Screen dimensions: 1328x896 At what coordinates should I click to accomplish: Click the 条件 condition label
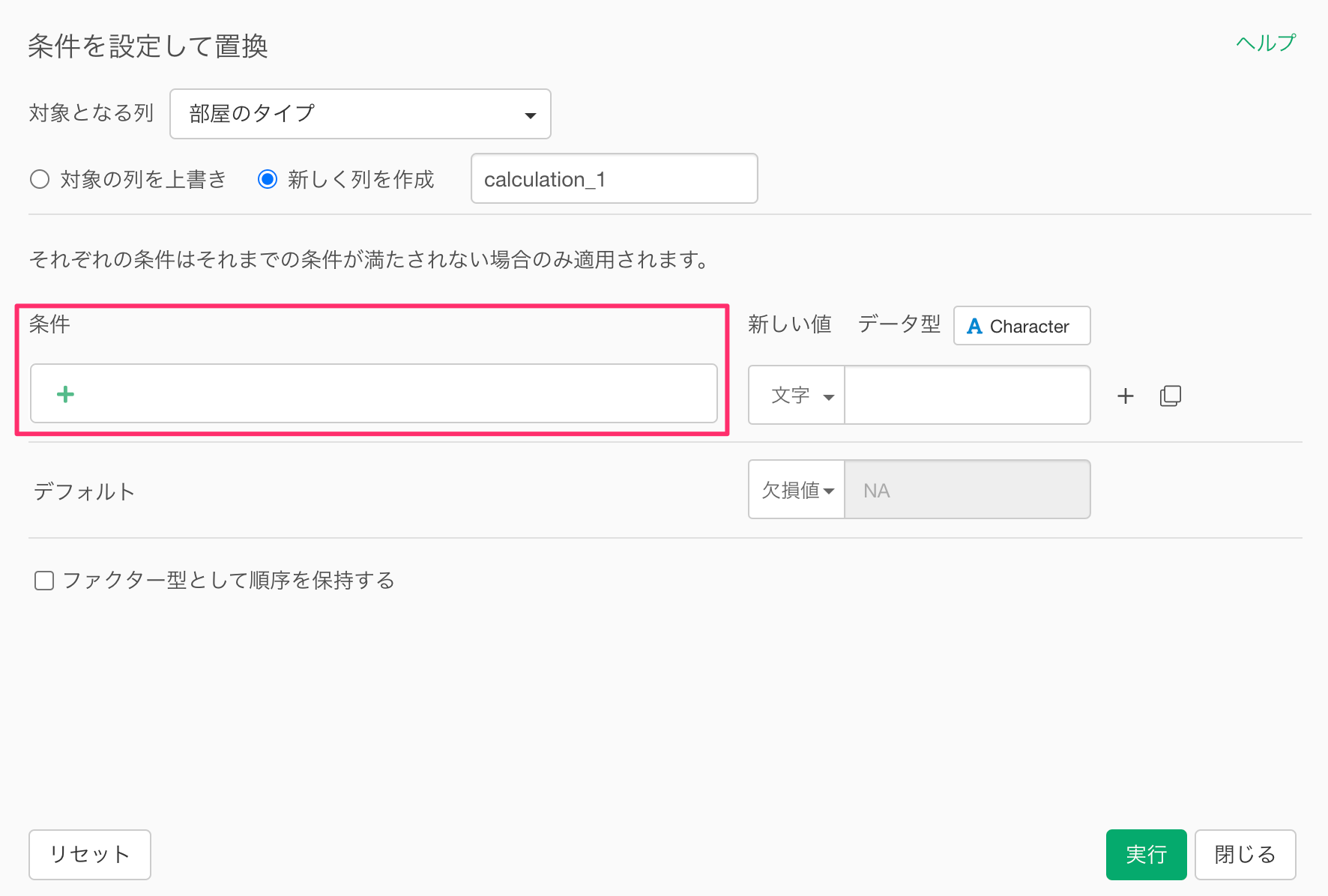point(49,324)
